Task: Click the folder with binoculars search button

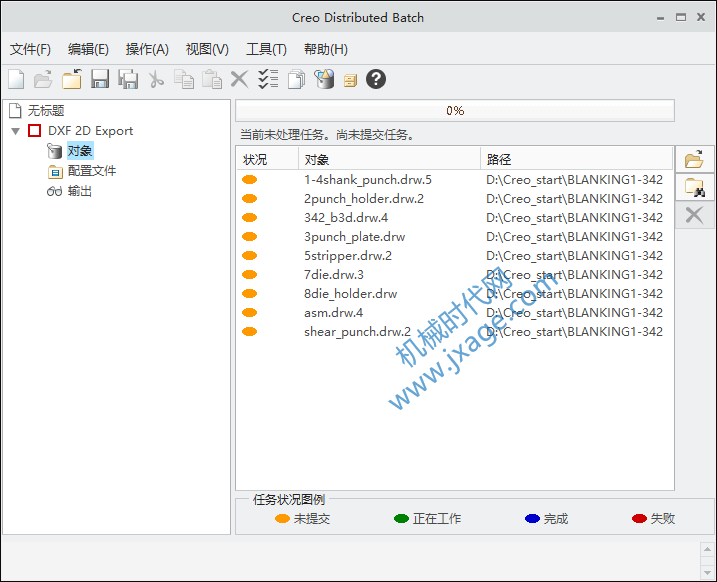Action: click(x=695, y=187)
